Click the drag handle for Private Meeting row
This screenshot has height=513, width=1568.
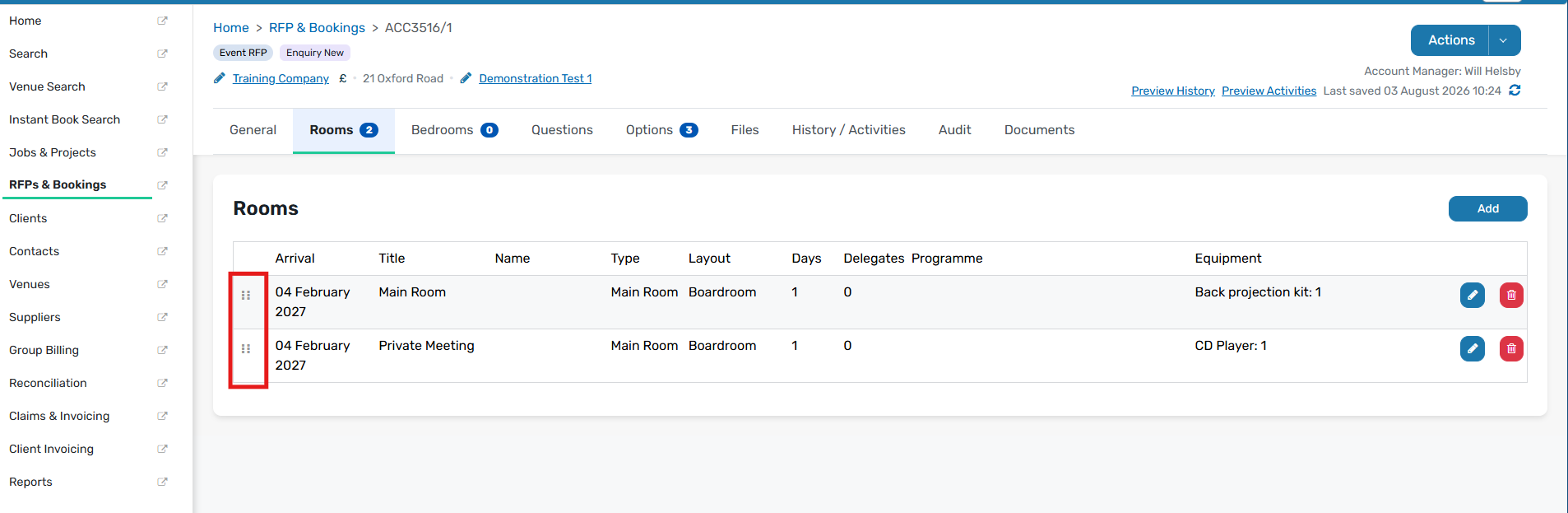(245, 348)
